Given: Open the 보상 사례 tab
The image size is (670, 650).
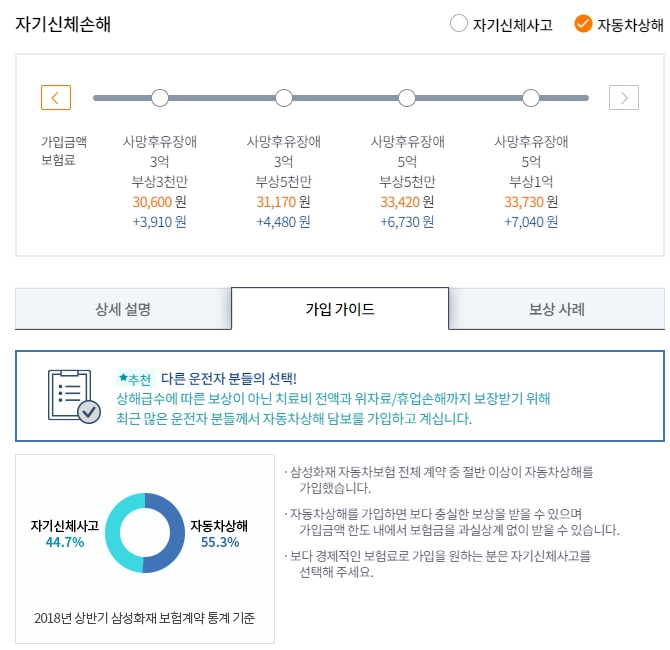Looking at the screenshot, I should click(x=557, y=309).
